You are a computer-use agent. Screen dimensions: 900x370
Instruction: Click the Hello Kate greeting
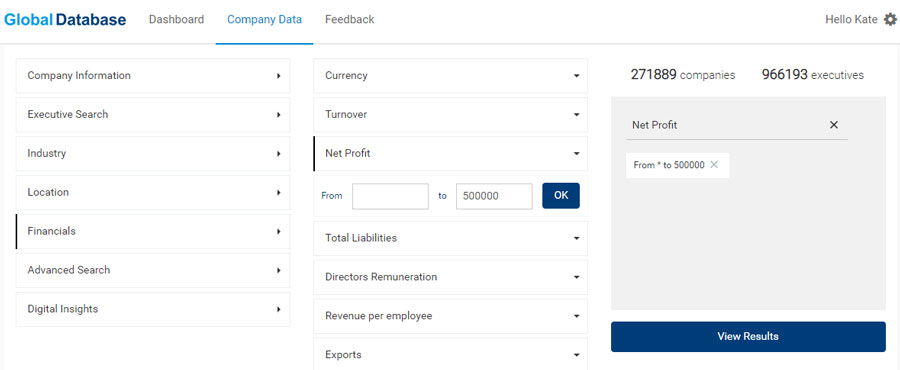tap(851, 20)
